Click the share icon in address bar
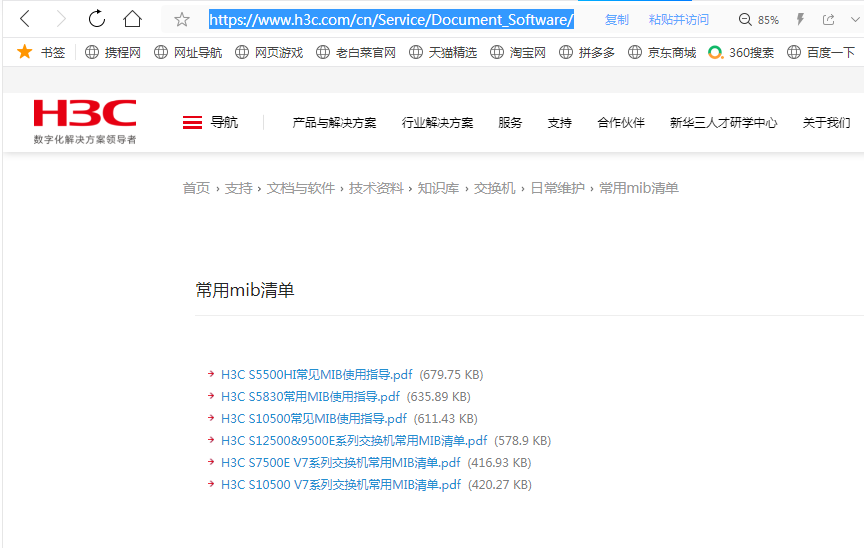Screen dimensions: 864x548 [x=828, y=20]
